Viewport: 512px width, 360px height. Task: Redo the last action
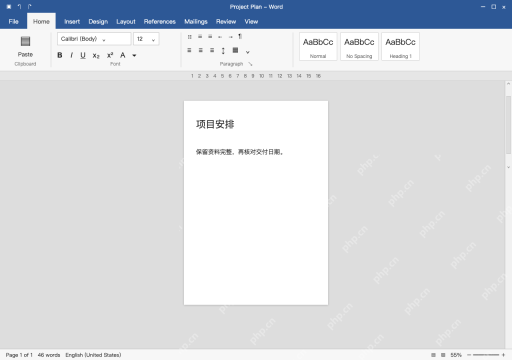[x=30, y=7]
